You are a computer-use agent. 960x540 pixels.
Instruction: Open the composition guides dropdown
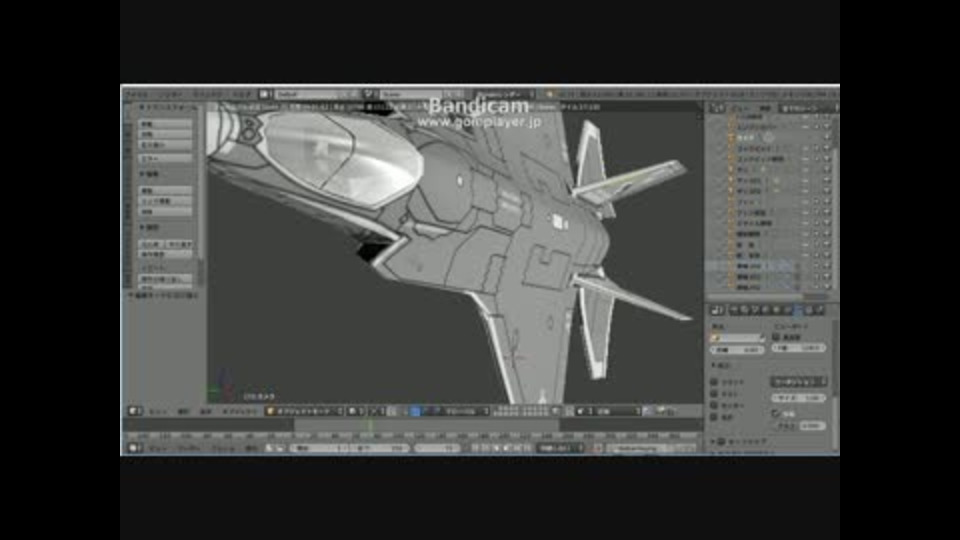tap(798, 381)
